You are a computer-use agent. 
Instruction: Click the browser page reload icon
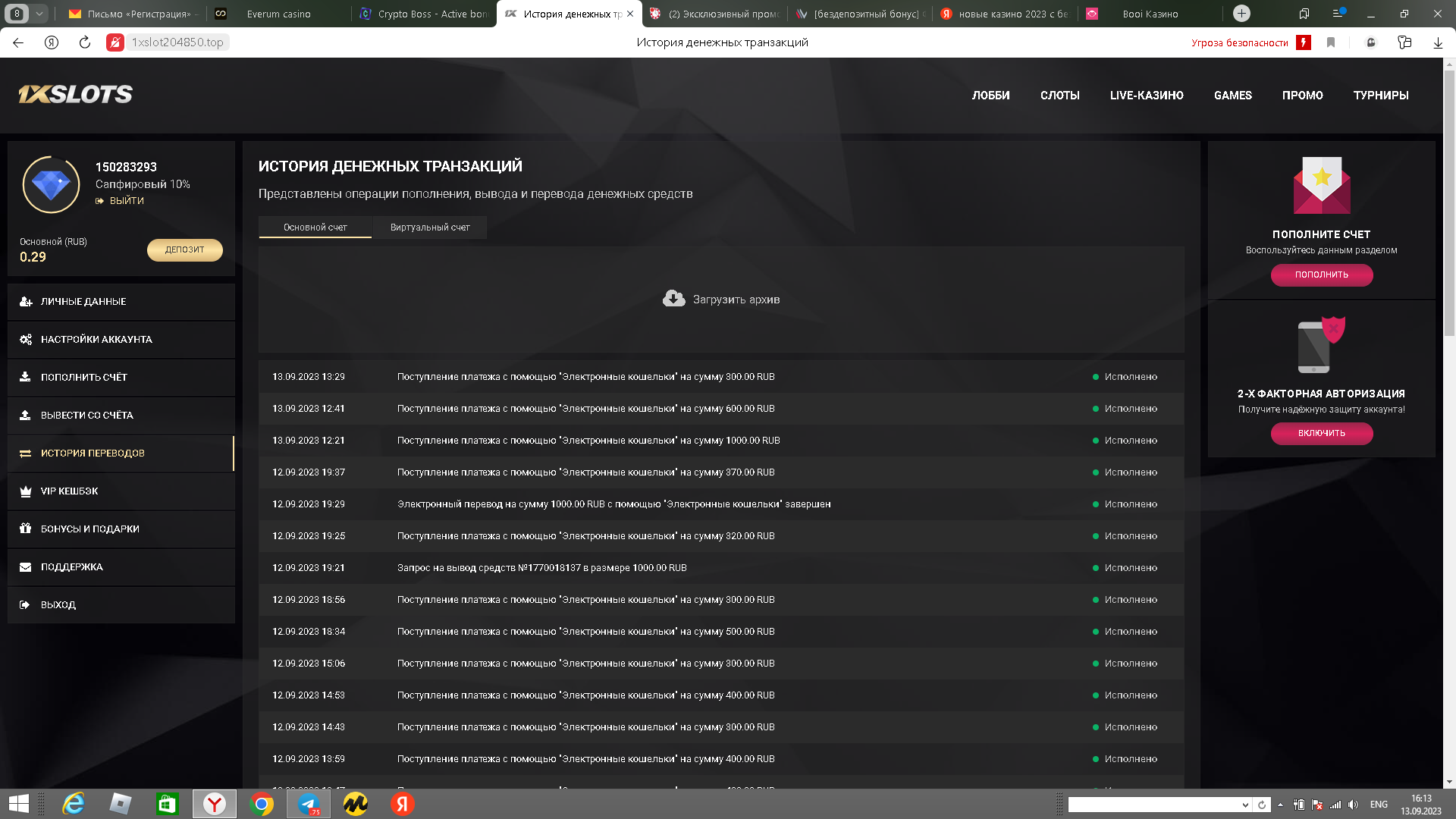click(84, 42)
